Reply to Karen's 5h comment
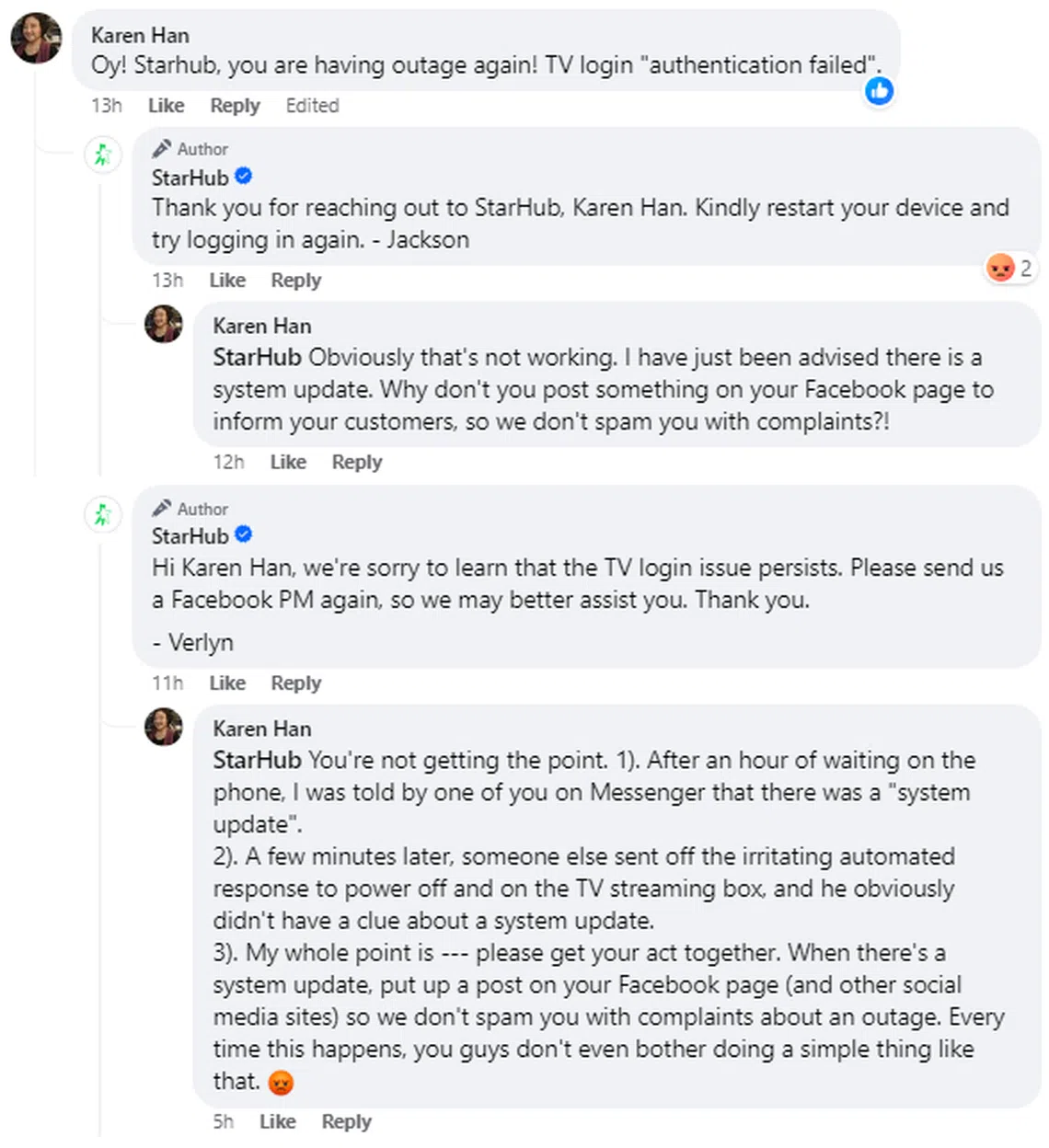Viewport: 1049px width, 1148px height. point(346,1122)
